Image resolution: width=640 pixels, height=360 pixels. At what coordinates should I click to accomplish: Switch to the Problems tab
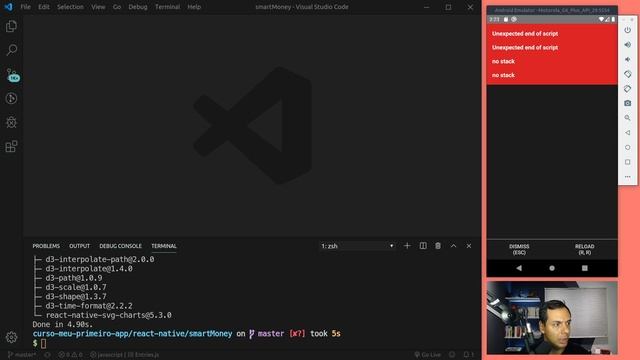46,246
